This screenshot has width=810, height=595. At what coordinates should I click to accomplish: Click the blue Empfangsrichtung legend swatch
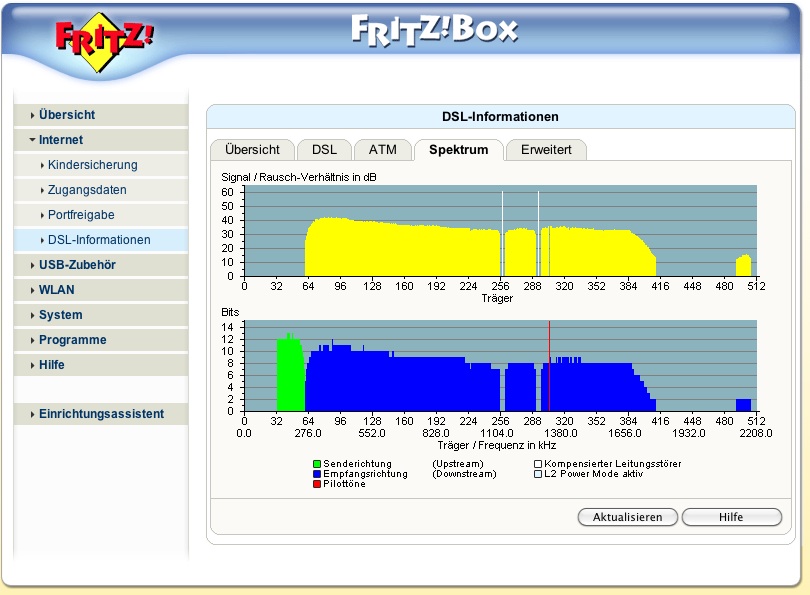(317, 474)
